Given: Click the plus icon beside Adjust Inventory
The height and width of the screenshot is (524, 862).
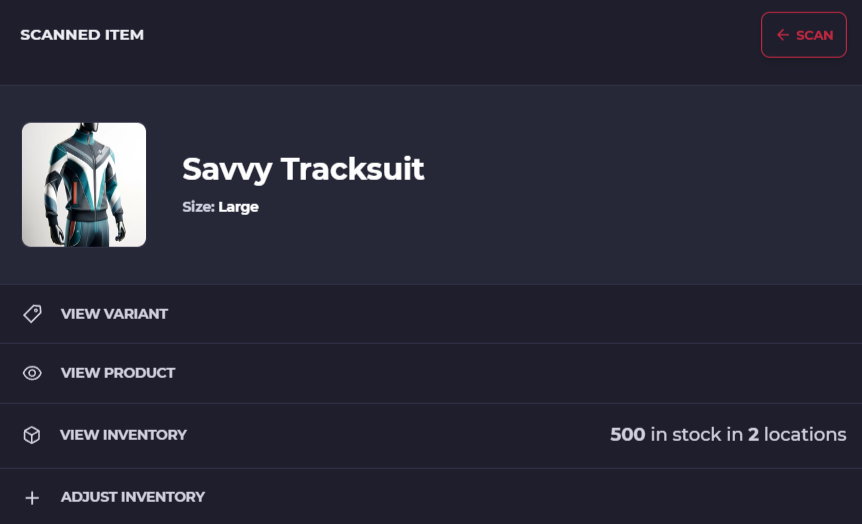Looking at the screenshot, I should [x=32, y=498].
